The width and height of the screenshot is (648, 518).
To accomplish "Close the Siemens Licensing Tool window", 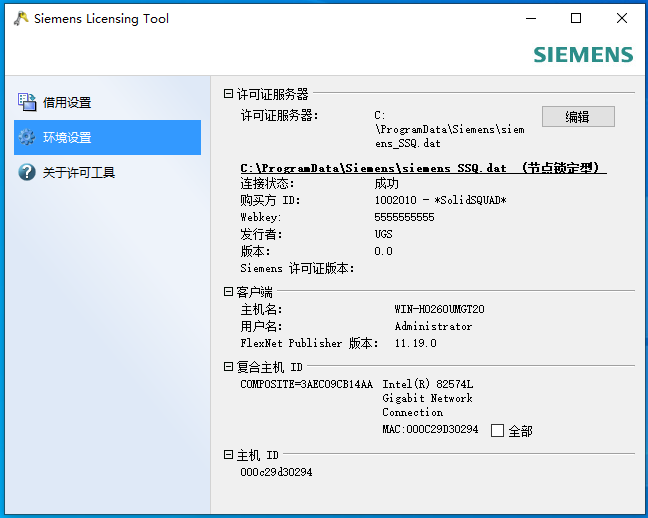I will click(x=622, y=18).
